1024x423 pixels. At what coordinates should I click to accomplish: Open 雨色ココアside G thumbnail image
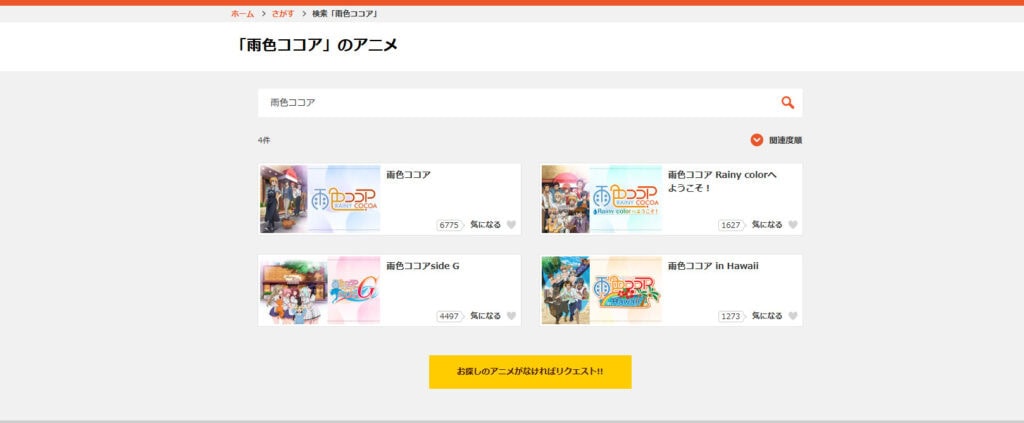(x=320, y=290)
